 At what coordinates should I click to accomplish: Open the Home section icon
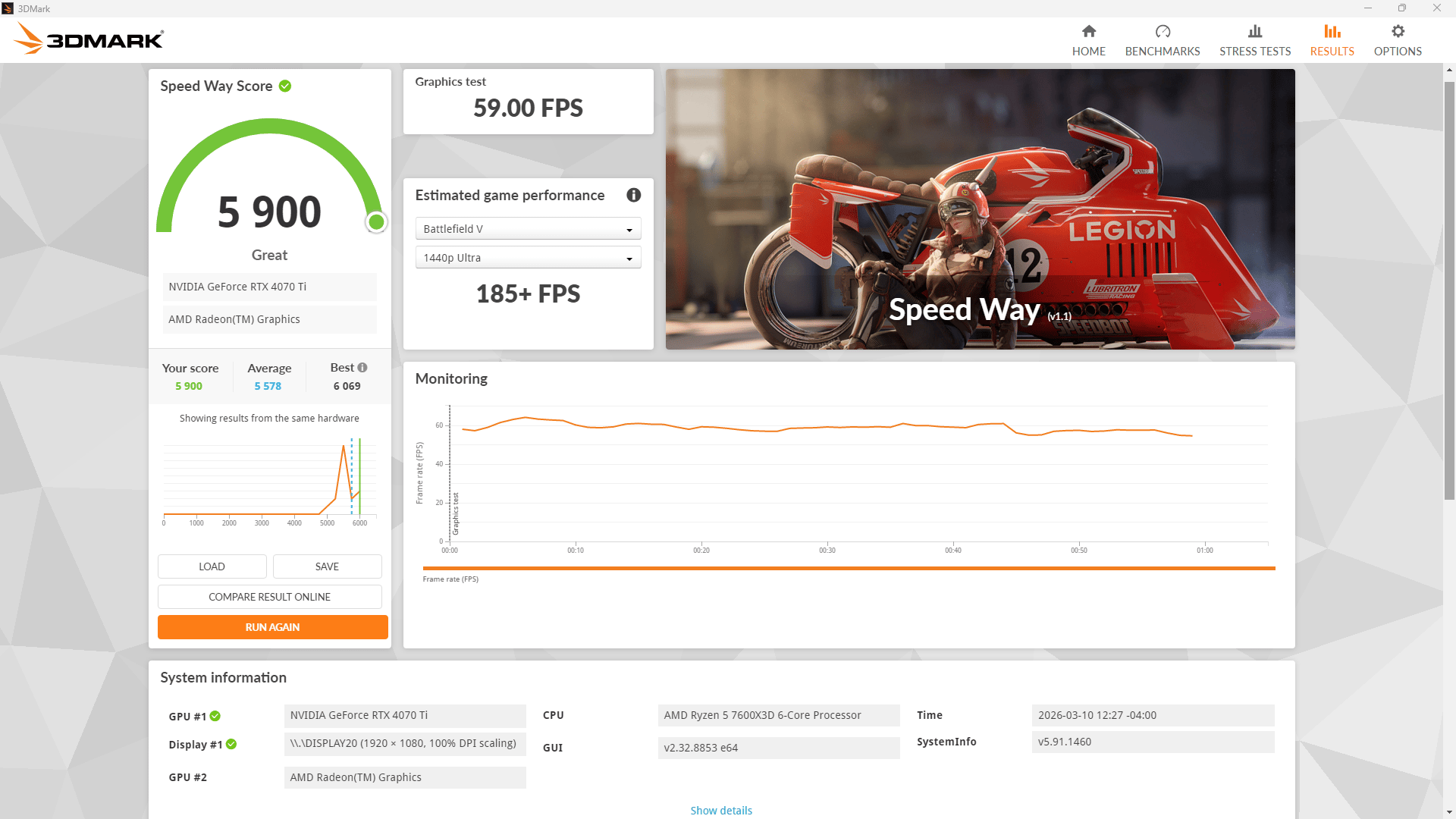(x=1088, y=31)
